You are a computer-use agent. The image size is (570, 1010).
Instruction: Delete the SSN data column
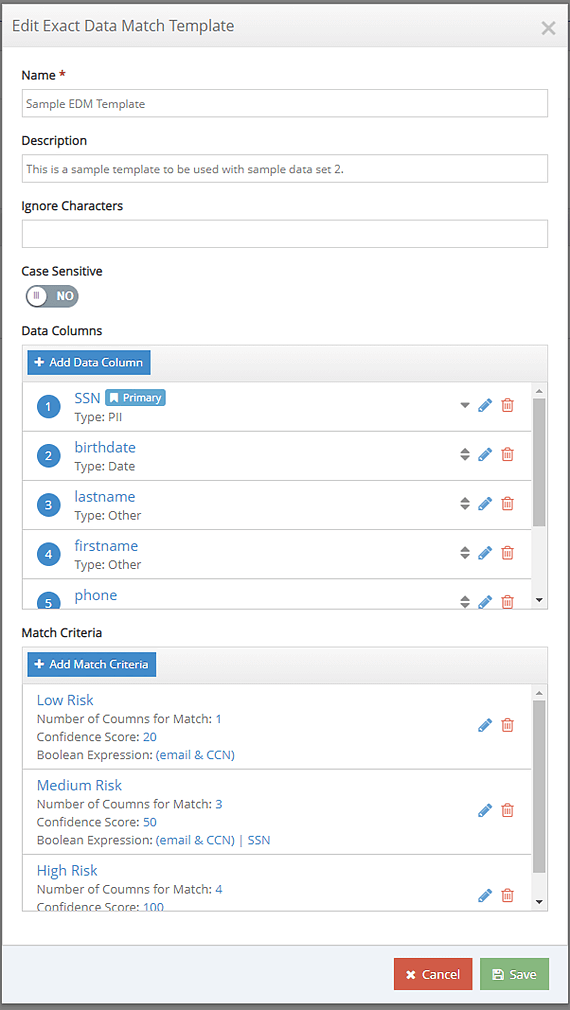coord(508,405)
